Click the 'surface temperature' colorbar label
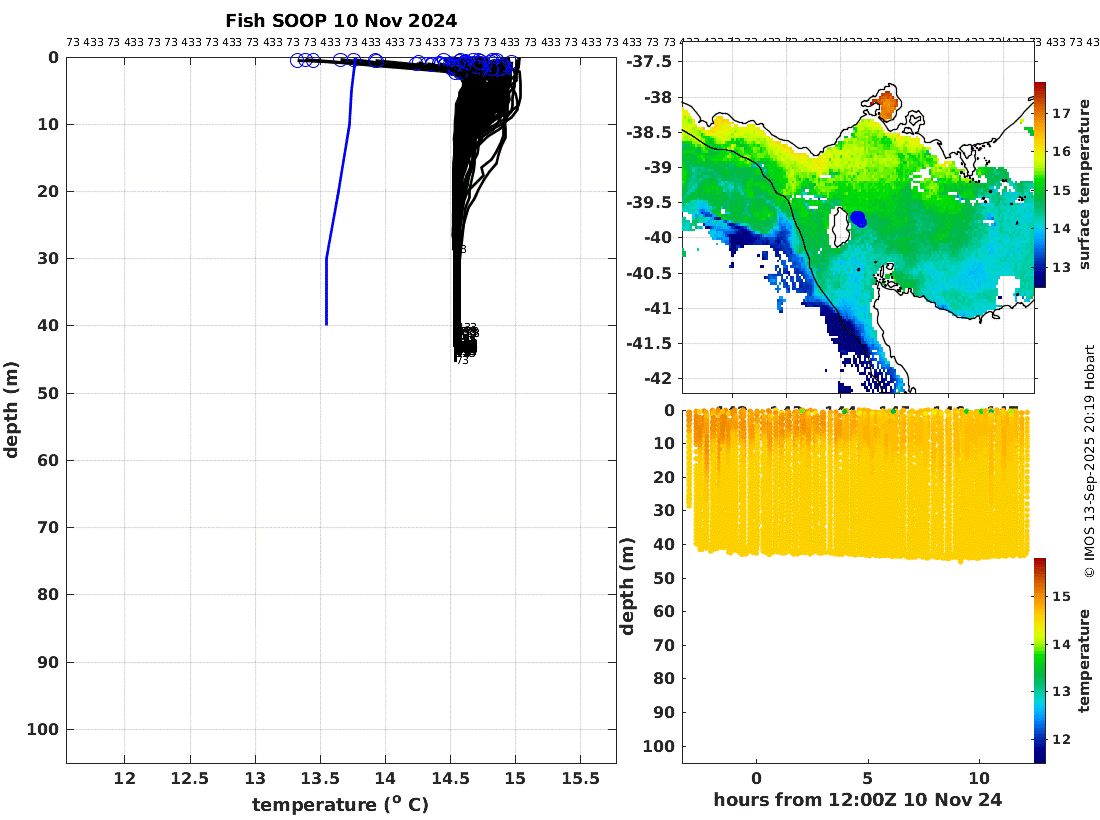This screenshot has height=820, width=1100. tap(1085, 184)
